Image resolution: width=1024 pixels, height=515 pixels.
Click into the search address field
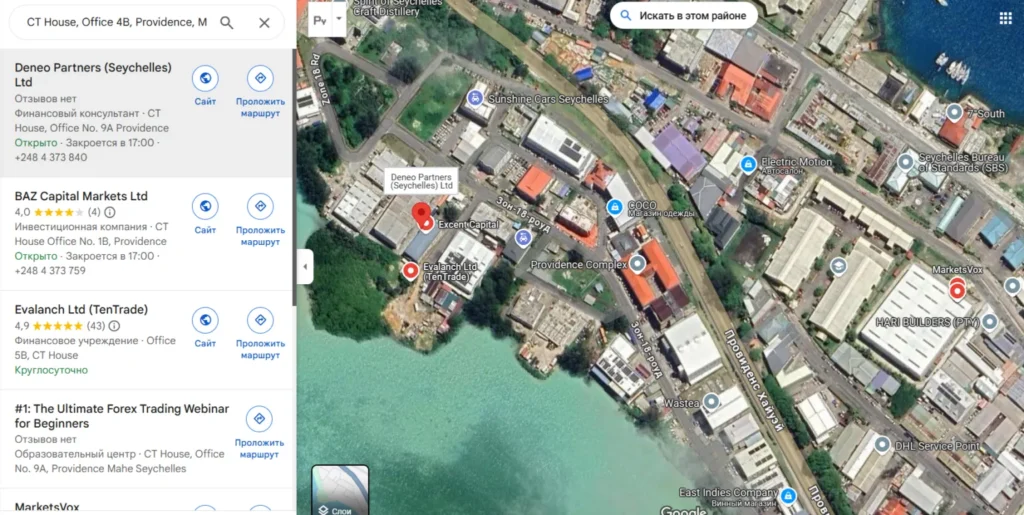[x=115, y=22]
